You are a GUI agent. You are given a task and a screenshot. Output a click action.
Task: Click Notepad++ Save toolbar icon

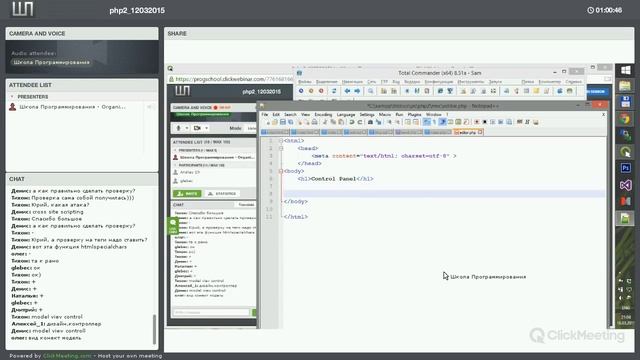point(283,122)
